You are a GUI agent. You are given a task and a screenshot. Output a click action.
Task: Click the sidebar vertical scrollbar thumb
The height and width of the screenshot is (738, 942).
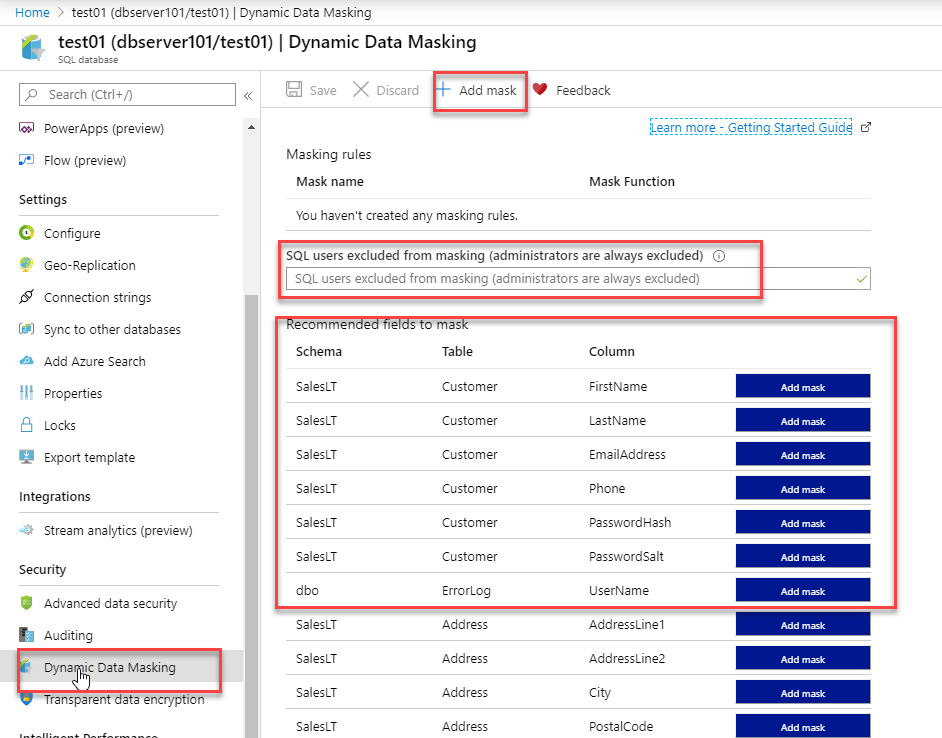251,517
